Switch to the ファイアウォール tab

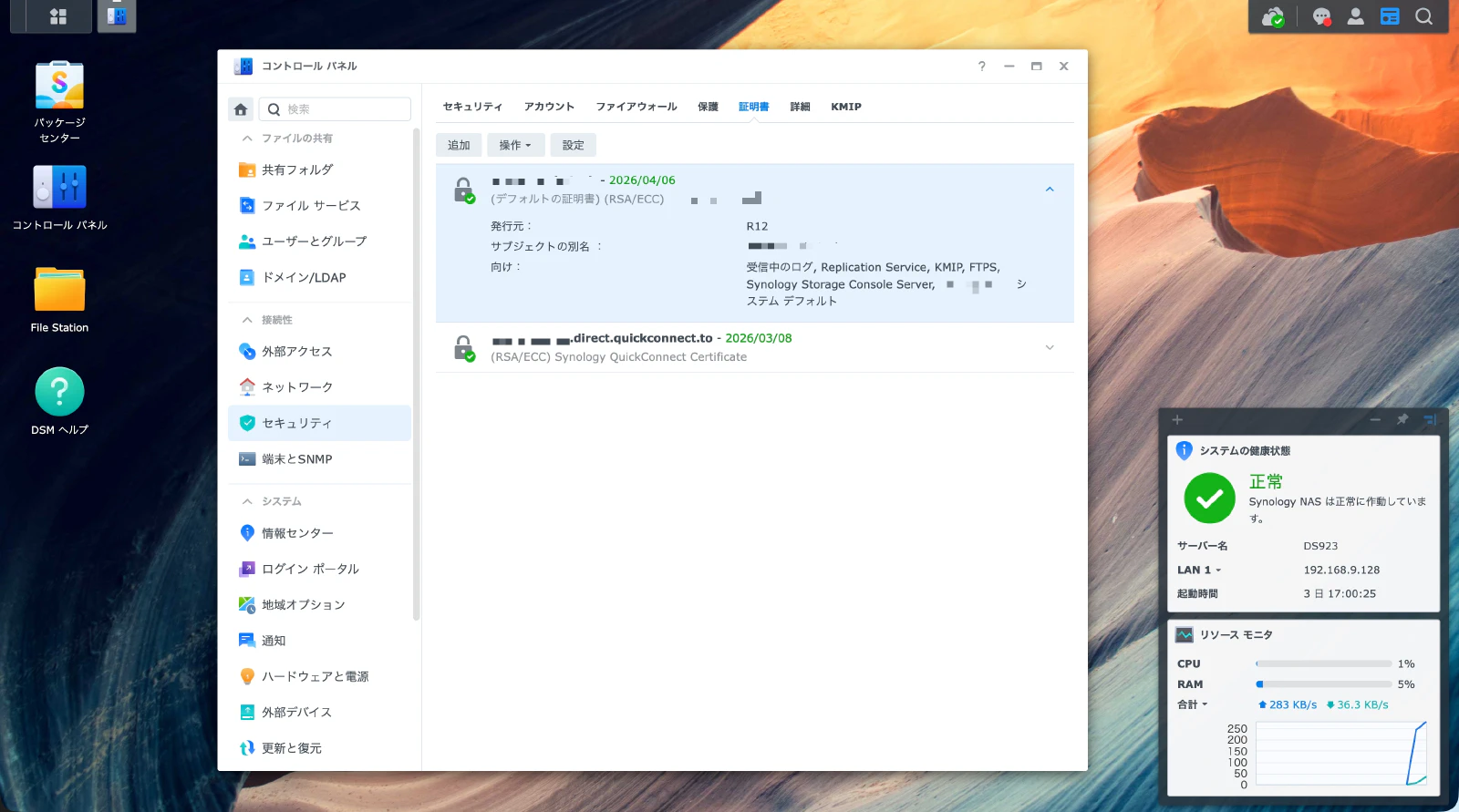[636, 107]
